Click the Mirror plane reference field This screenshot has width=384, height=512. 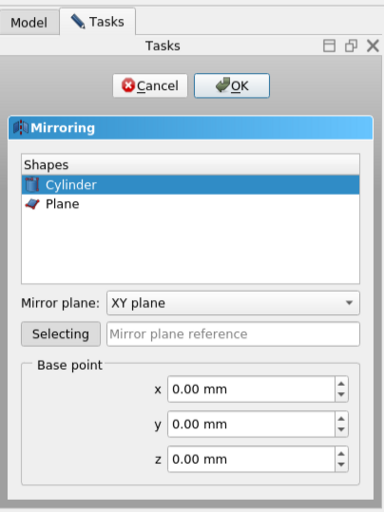233,334
